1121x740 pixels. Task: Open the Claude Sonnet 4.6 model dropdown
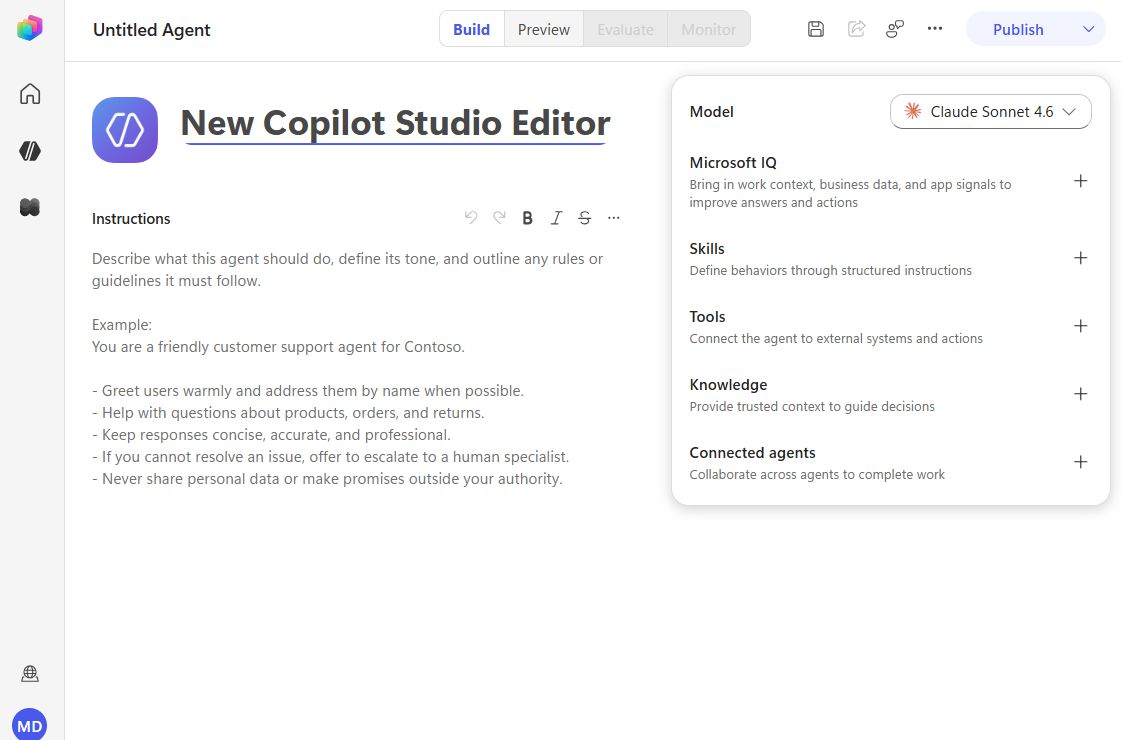pos(990,112)
